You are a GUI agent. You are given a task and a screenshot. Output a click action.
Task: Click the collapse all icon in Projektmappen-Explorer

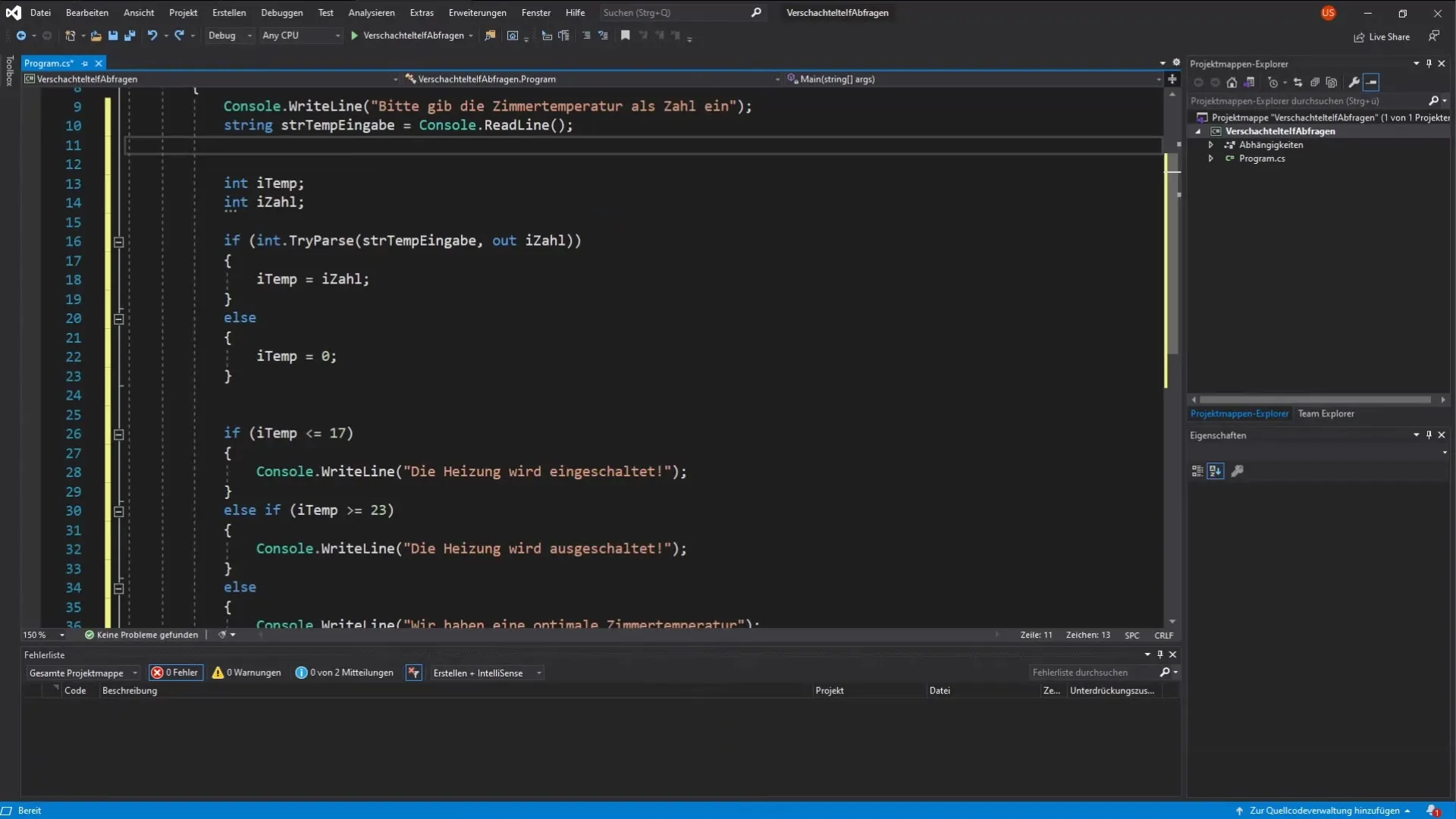[1315, 83]
